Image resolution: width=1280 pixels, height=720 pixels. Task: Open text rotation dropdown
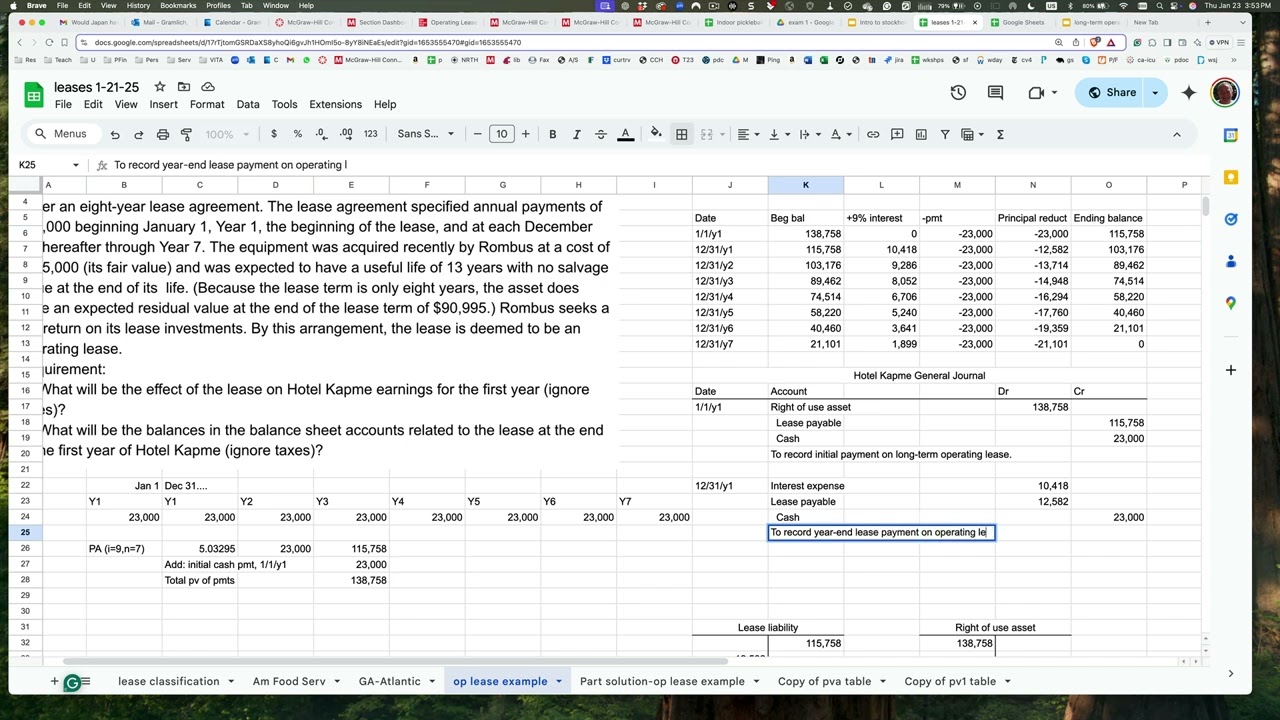pos(840,134)
